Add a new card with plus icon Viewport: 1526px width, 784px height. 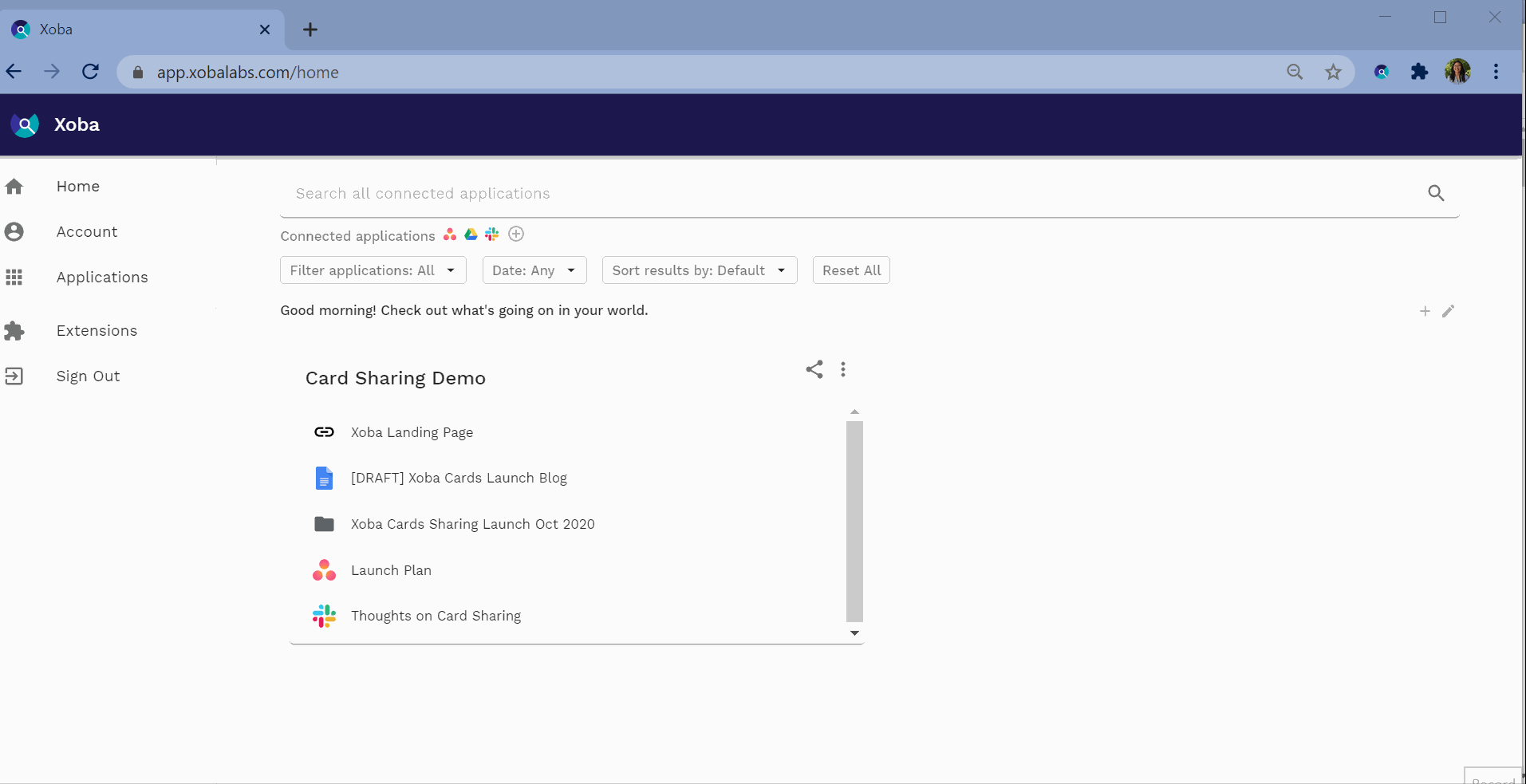(x=1425, y=311)
